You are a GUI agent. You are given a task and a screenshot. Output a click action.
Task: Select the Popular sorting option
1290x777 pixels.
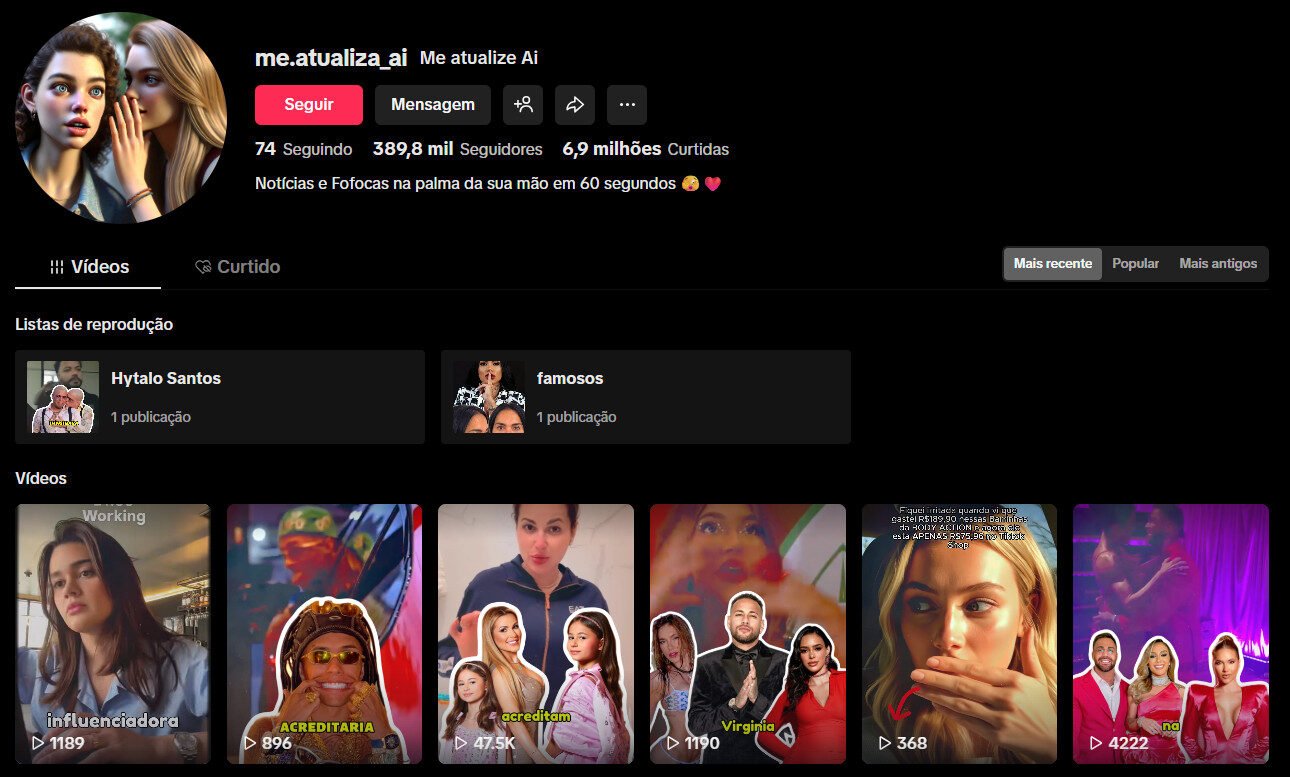(1135, 263)
